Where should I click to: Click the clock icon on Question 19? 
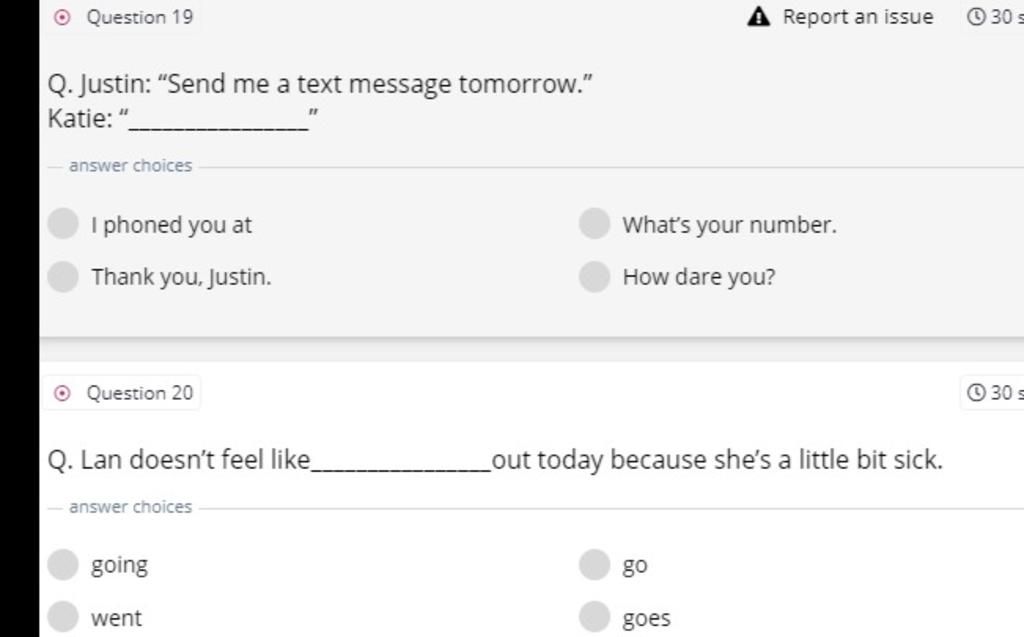977,17
